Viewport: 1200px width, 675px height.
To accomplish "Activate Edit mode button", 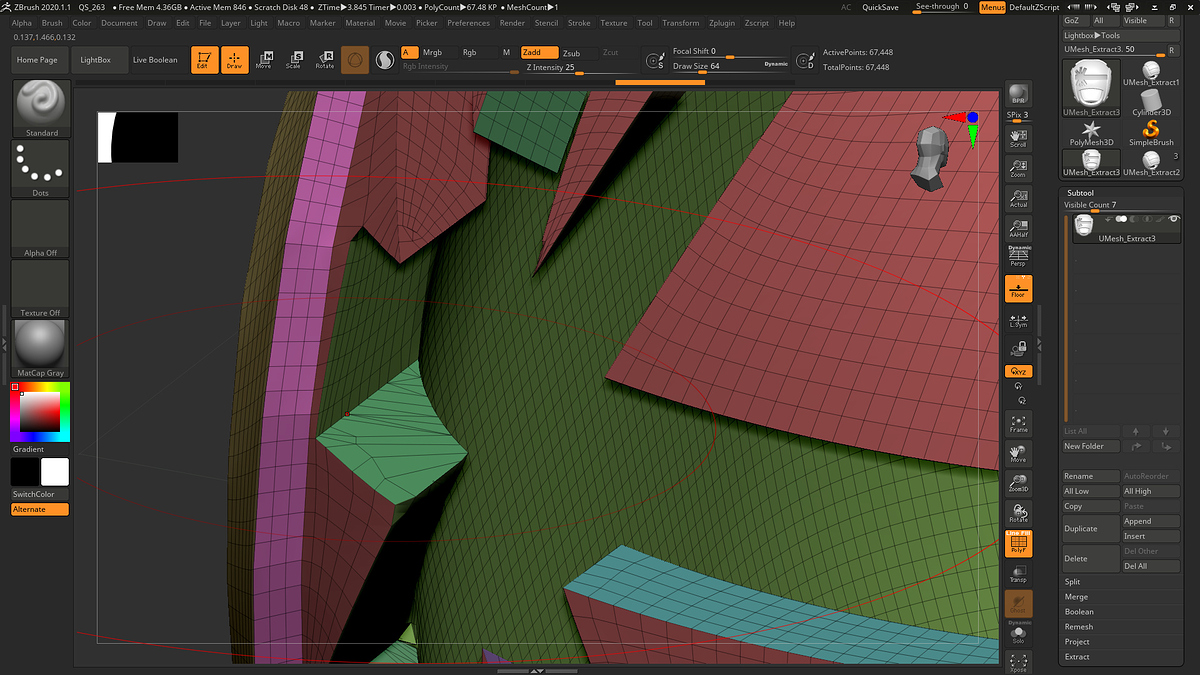I will click(x=204, y=60).
